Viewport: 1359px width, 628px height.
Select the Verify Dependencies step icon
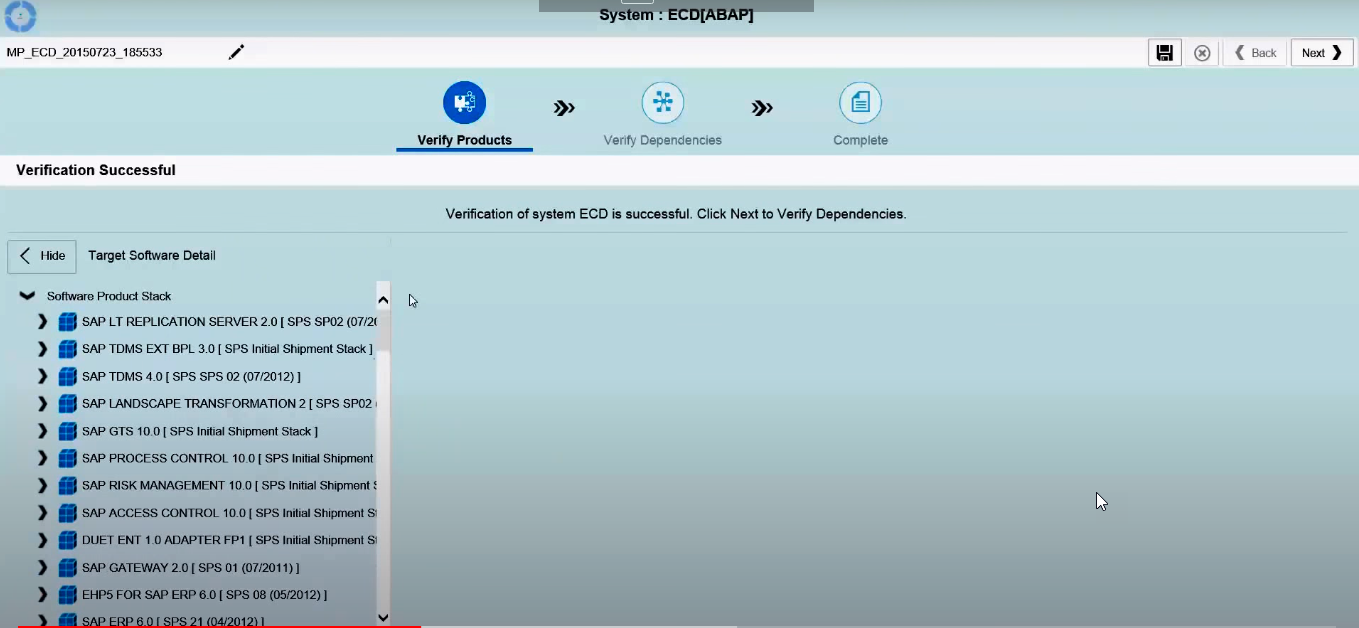pos(662,102)
